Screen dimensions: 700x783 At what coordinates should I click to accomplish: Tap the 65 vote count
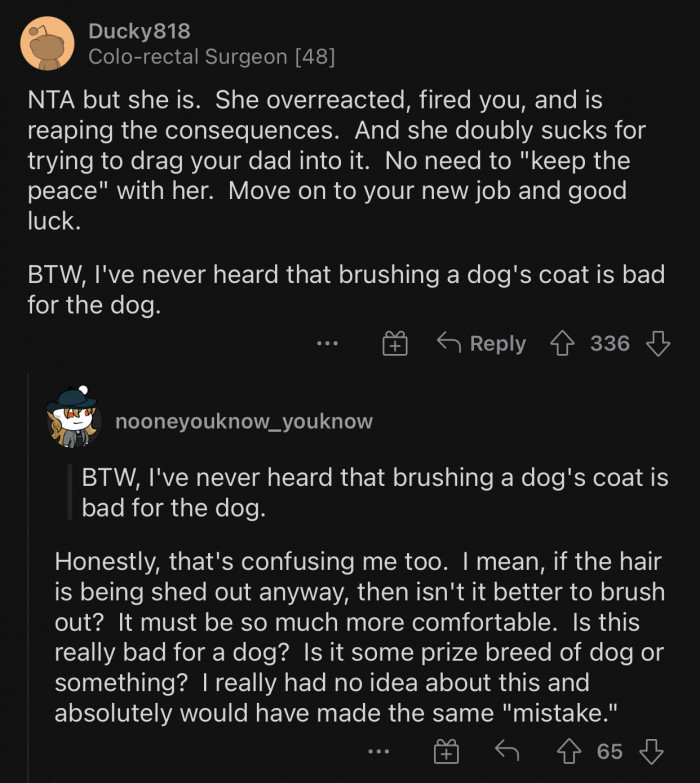(x=609, y=751)
